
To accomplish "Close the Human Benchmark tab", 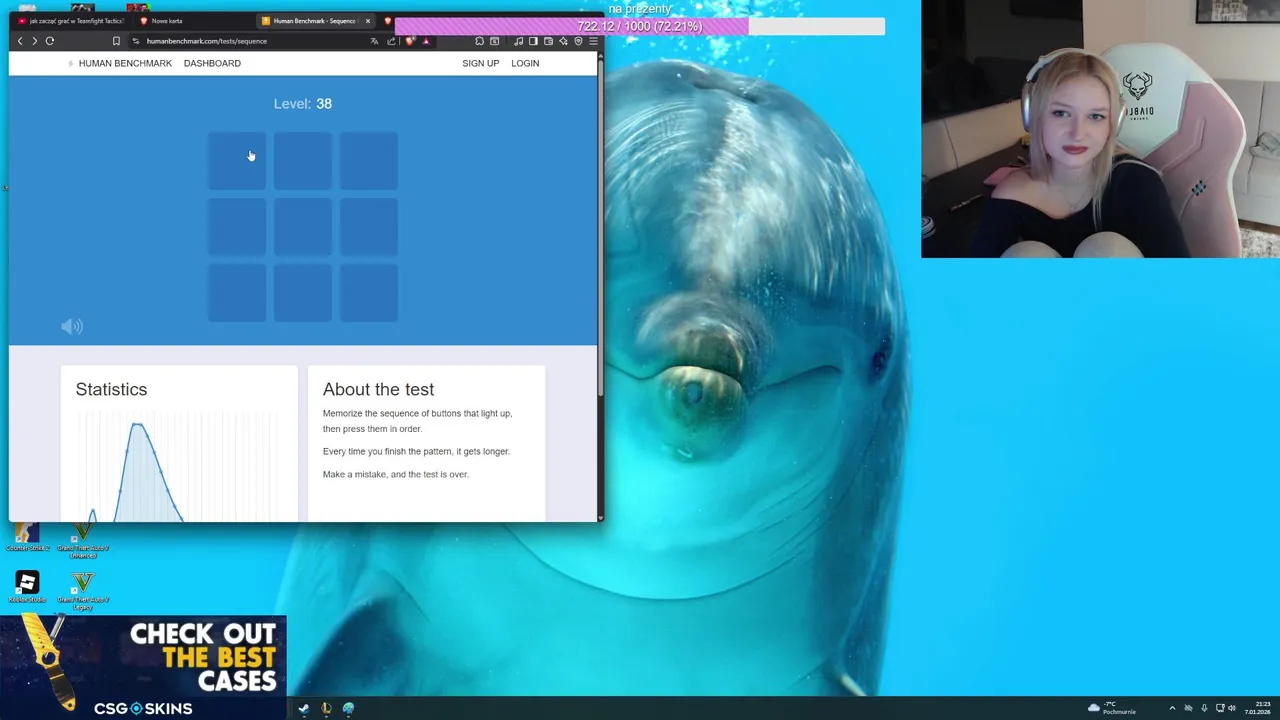I will [x=367, y=20].
